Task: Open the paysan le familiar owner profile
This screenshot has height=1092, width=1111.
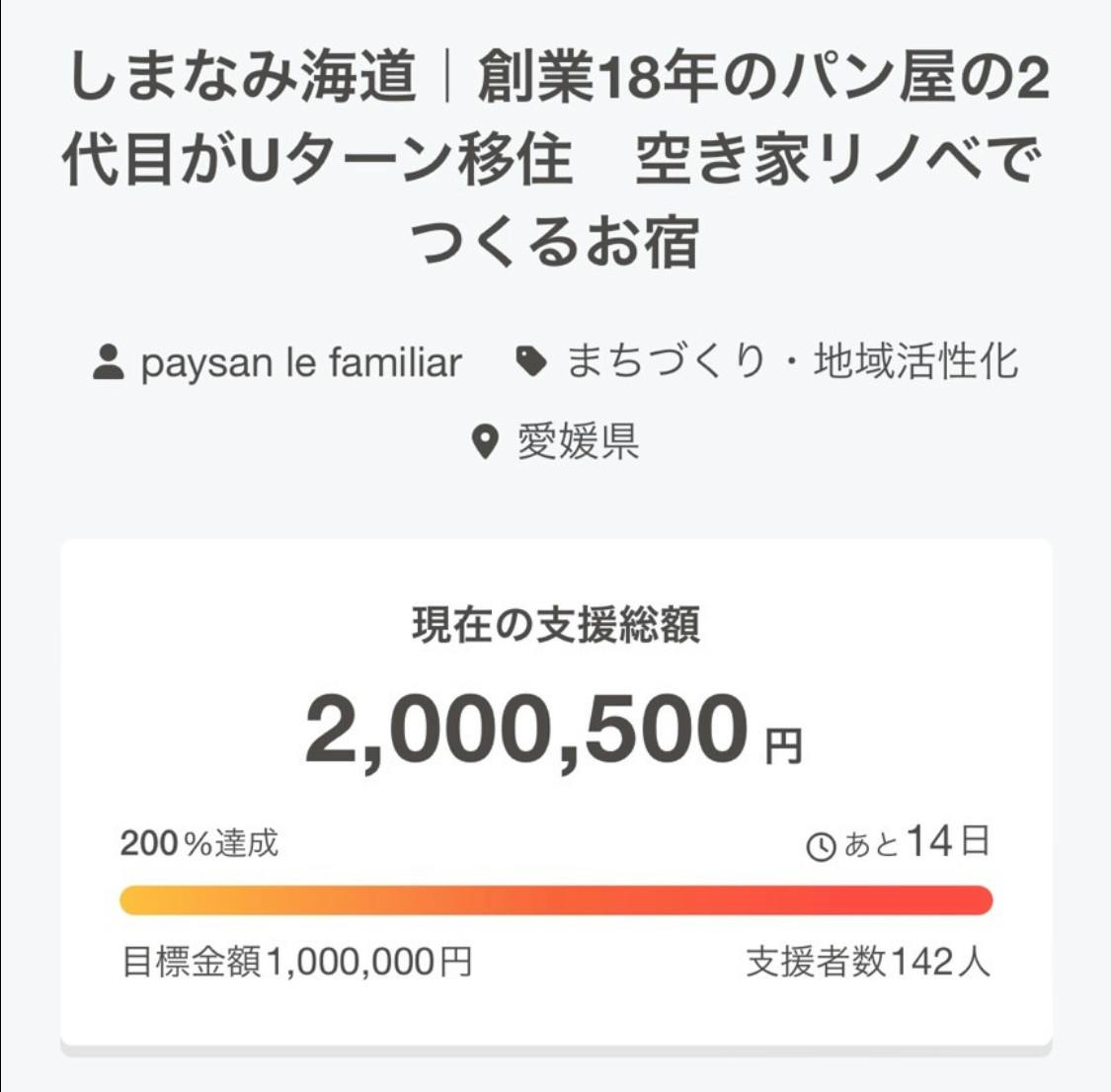Action: (x=300, y=362)
